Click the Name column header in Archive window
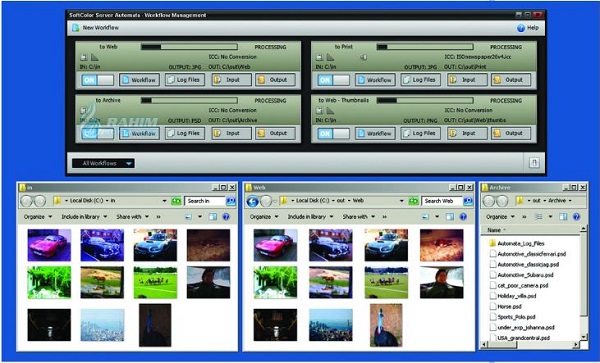Screen dimensions: 600x363 tap(530, 230)
